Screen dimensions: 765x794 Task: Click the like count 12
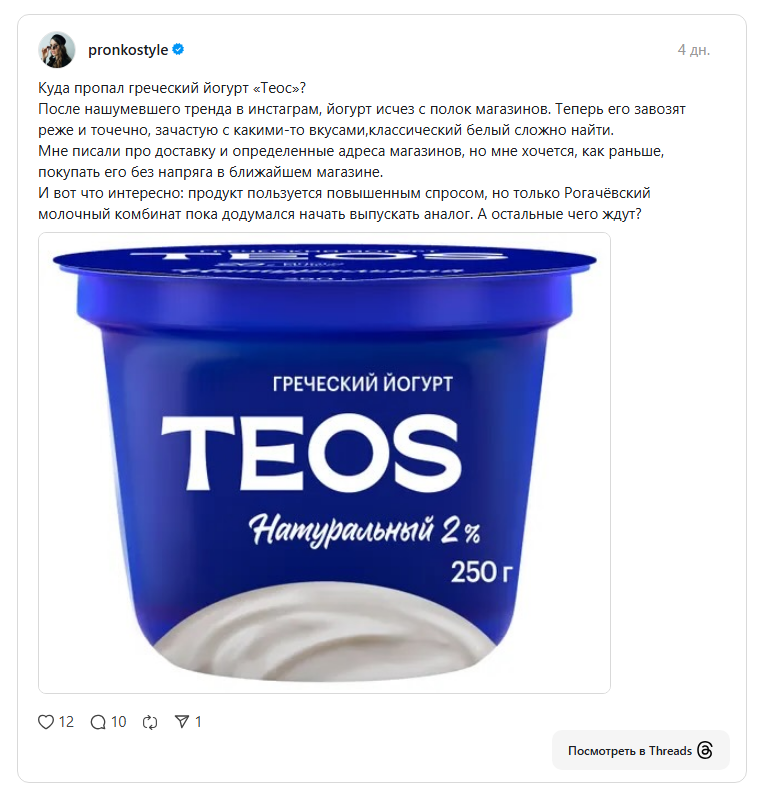(x=66, y=722)
